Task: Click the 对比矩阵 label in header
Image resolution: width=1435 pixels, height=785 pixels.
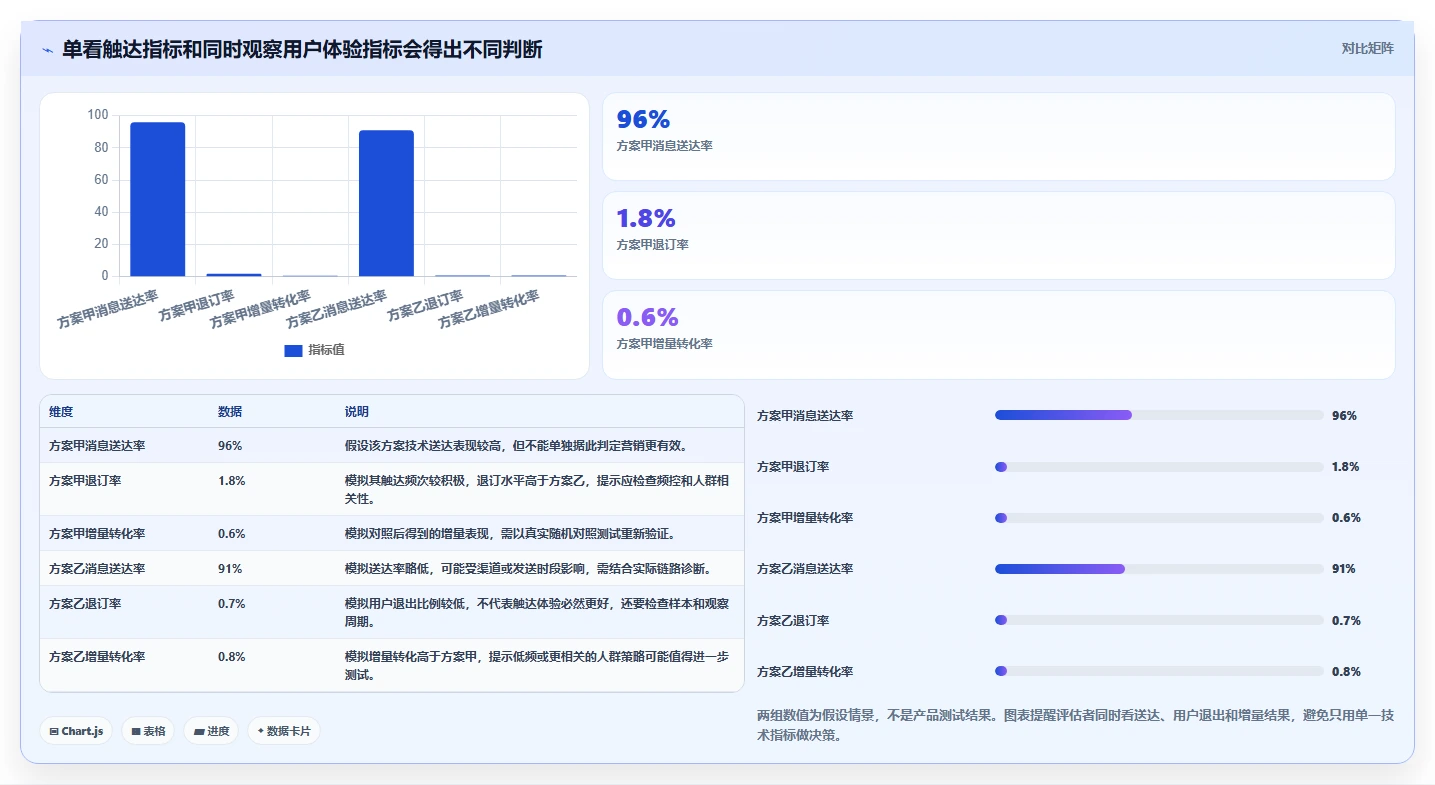Action: 1367,48
